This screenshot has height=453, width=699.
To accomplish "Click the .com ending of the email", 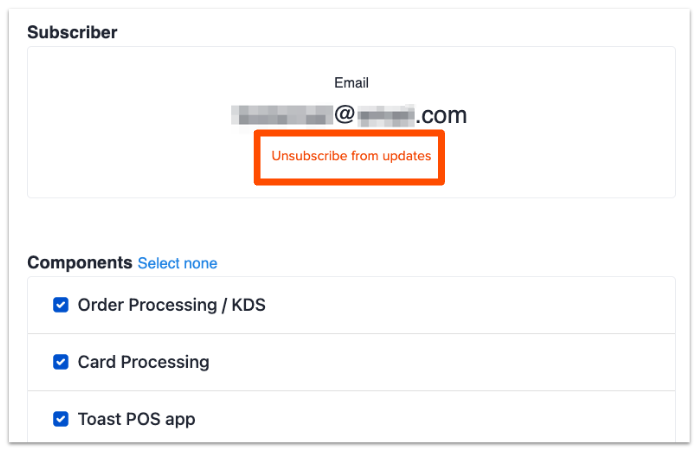I will point(442,115).
